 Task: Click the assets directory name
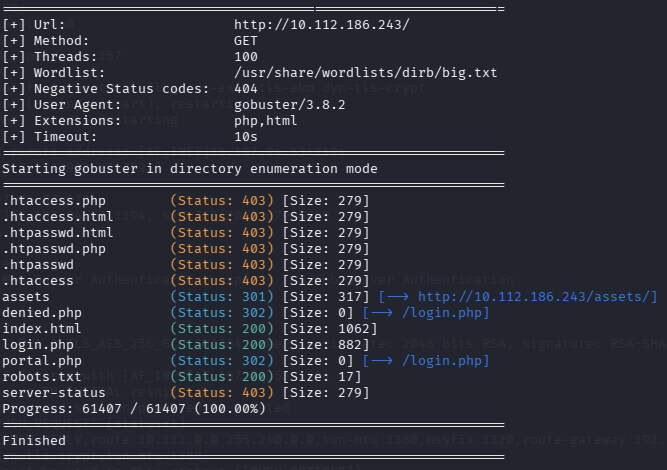click(27, 297)
